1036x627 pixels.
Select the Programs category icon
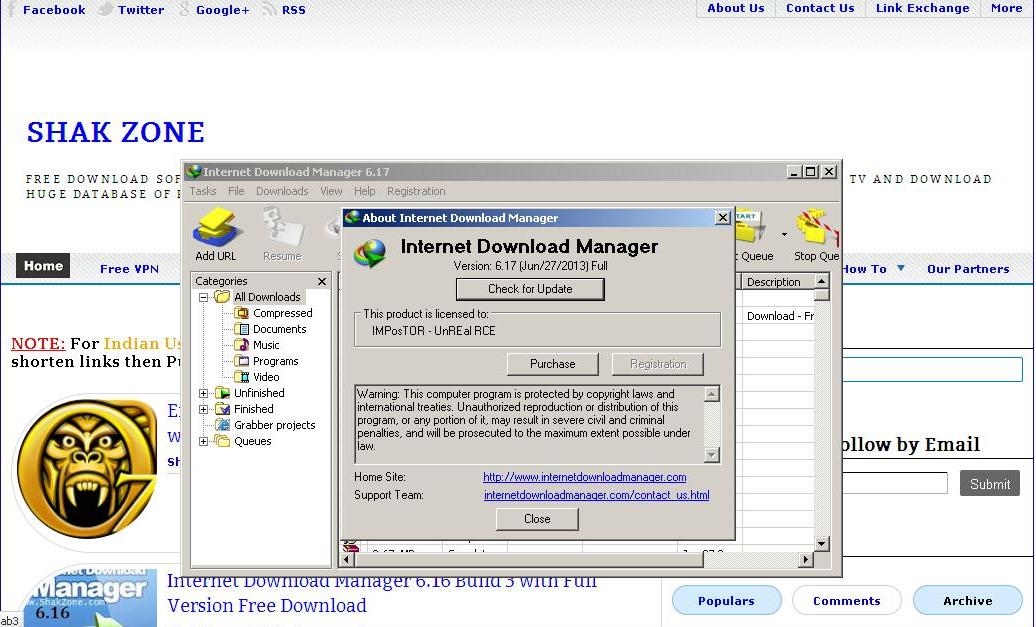pos(242,361)
